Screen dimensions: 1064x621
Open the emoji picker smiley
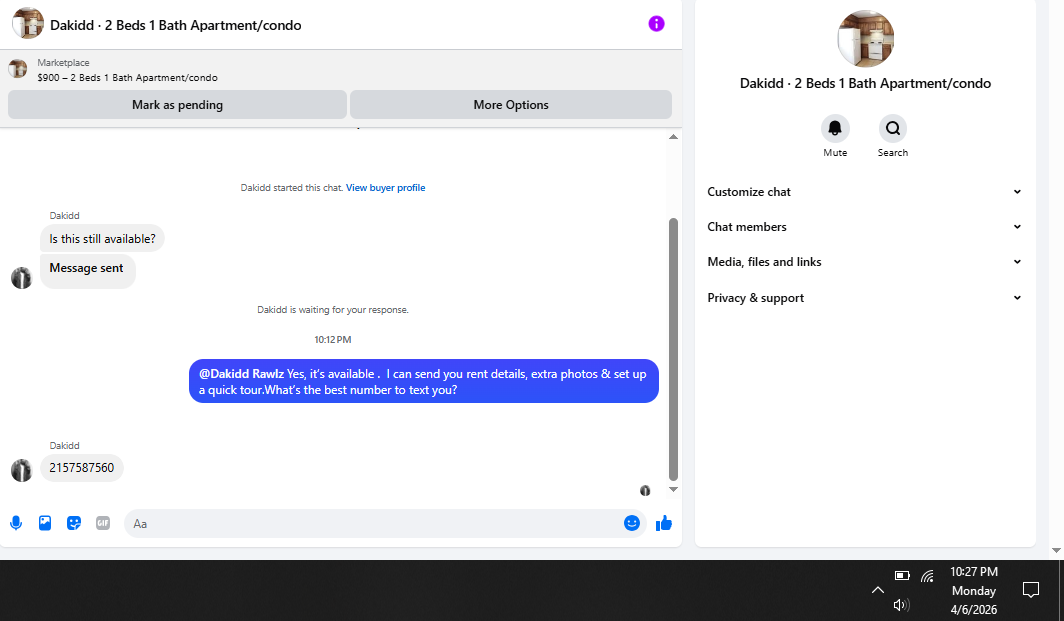(x=632, y=523)
